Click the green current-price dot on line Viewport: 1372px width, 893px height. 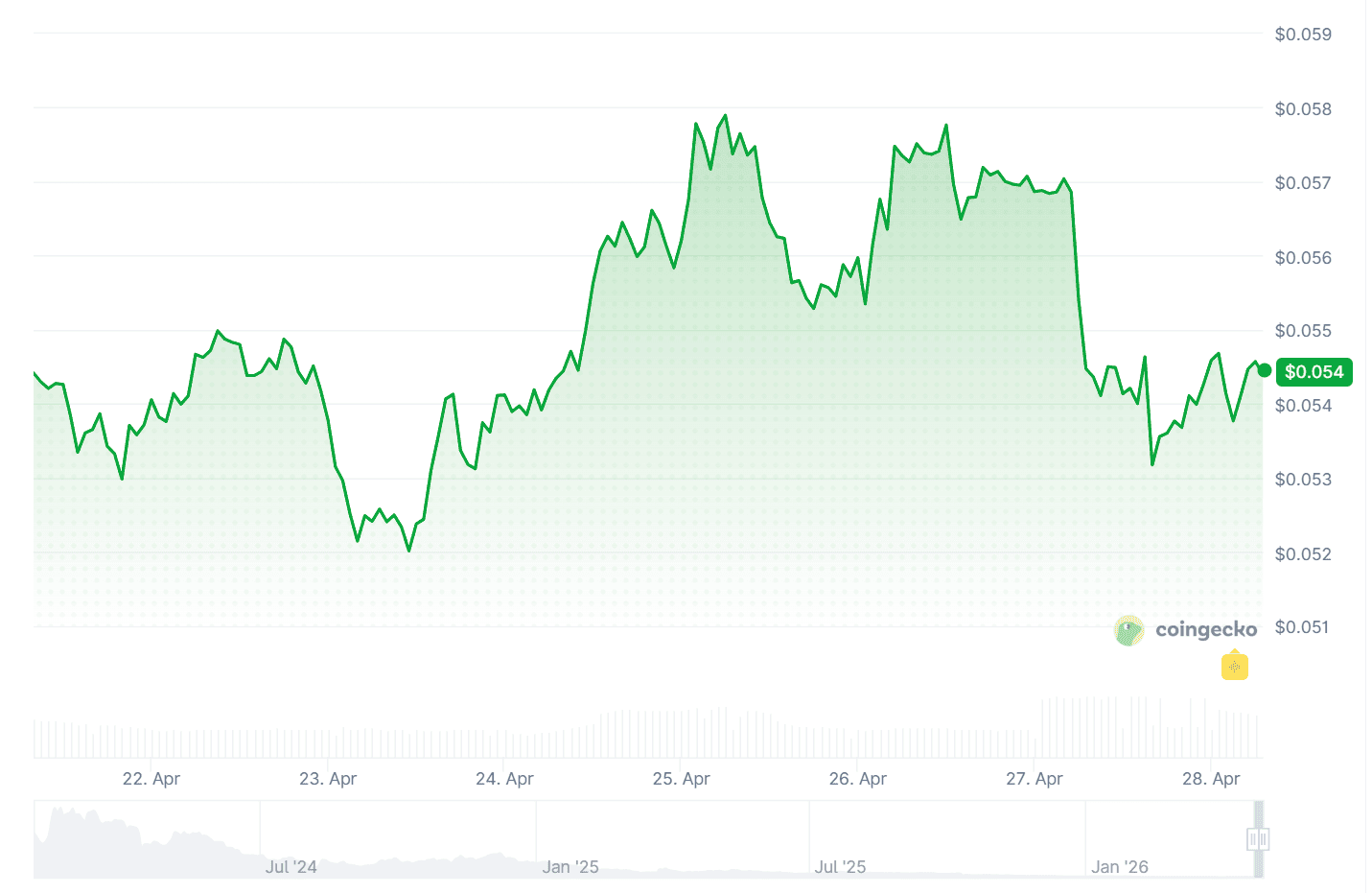(x=1265, y=370)
